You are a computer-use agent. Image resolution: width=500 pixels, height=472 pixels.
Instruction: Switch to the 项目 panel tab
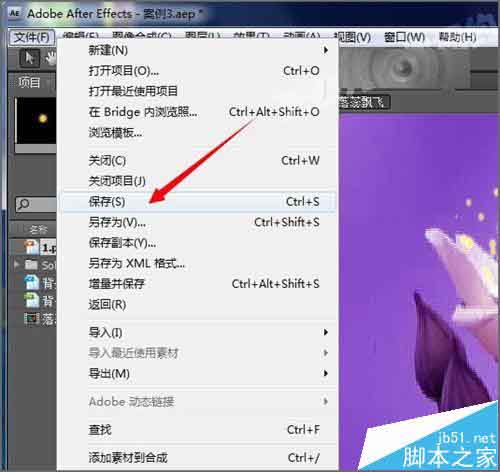pos(29,82)
